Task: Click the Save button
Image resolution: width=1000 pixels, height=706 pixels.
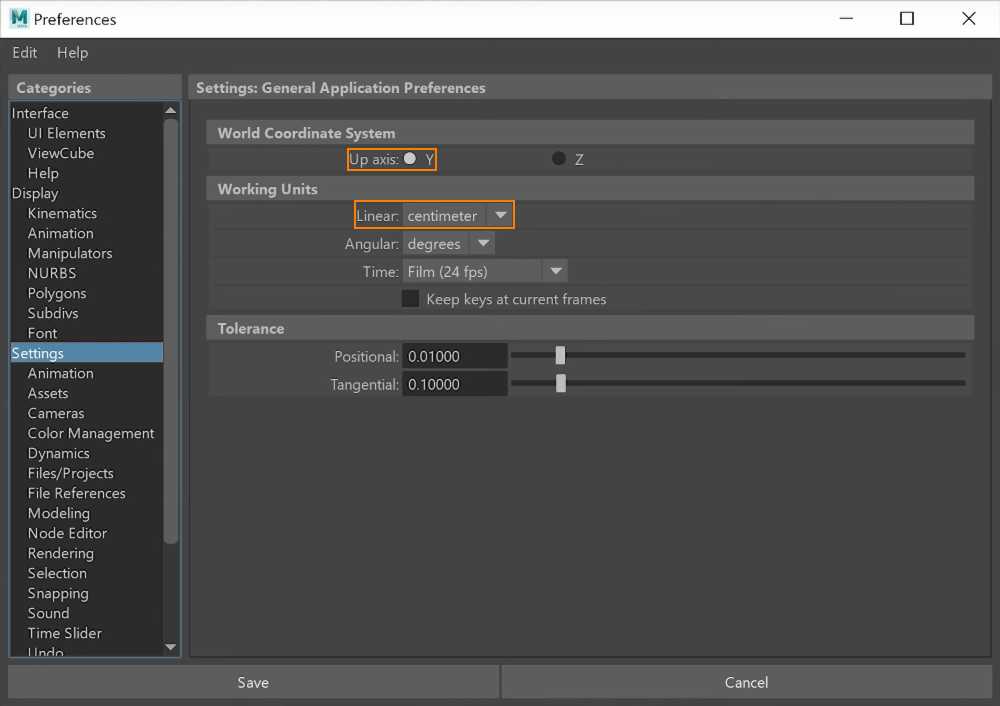Action: 253,682
